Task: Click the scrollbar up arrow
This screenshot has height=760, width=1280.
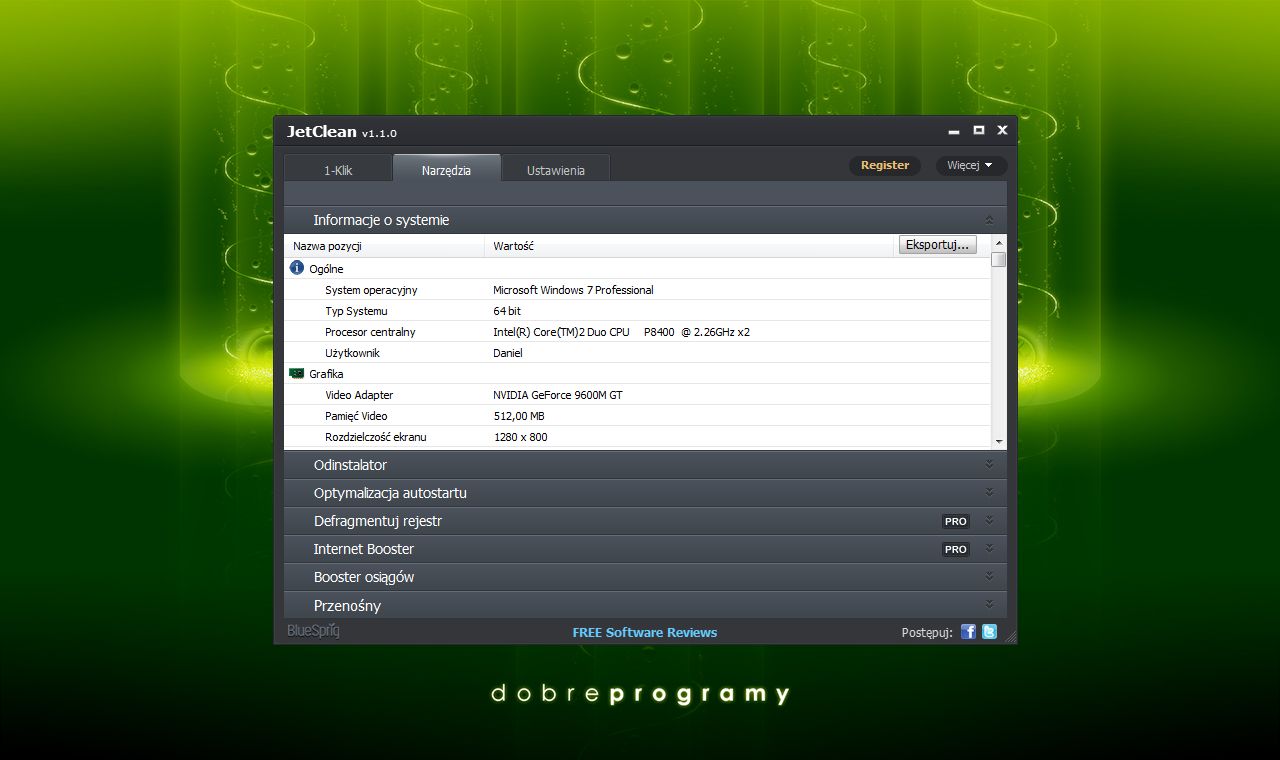Action: (999, 242)
